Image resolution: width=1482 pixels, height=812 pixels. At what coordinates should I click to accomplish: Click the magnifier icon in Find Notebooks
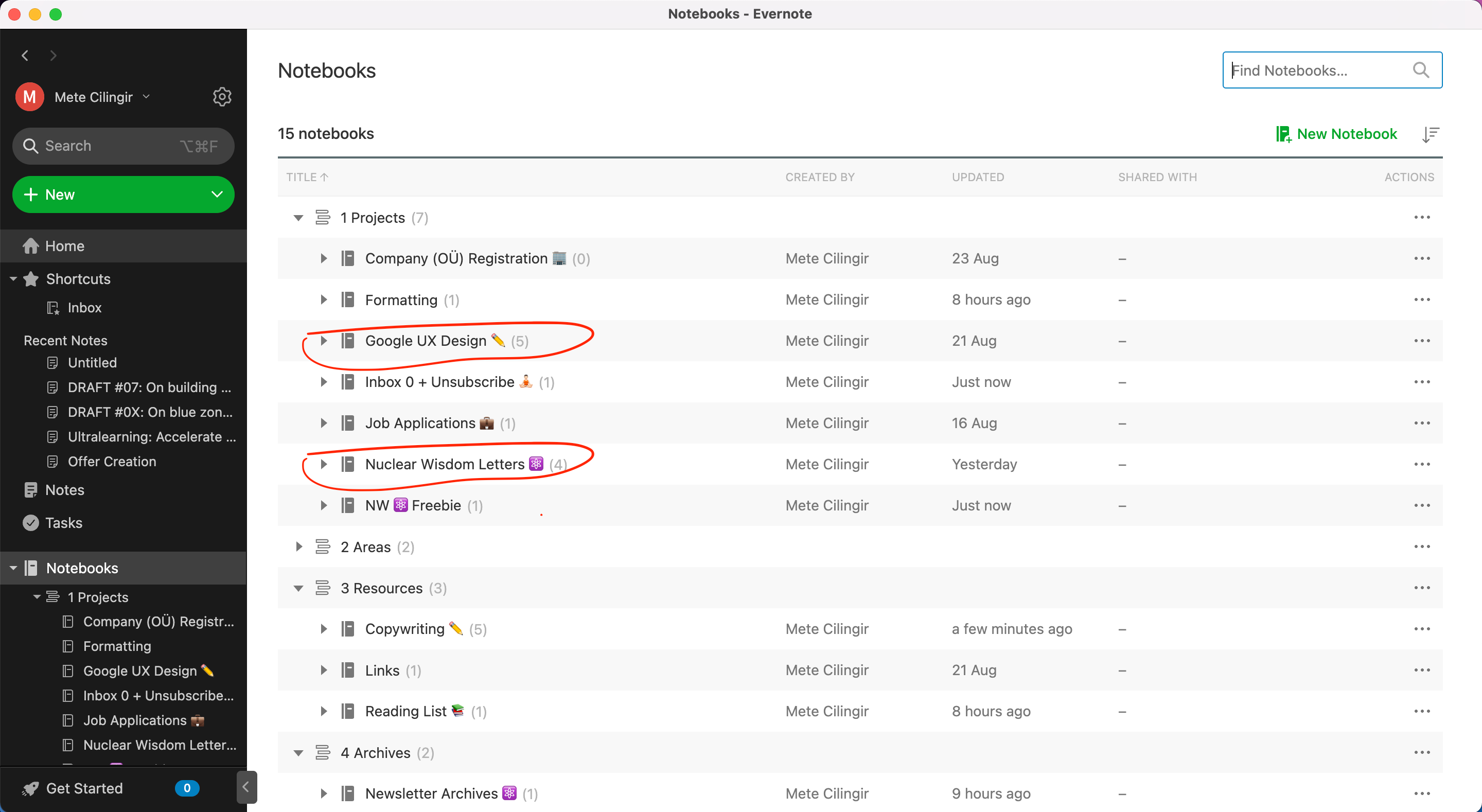click(1420, 70)
